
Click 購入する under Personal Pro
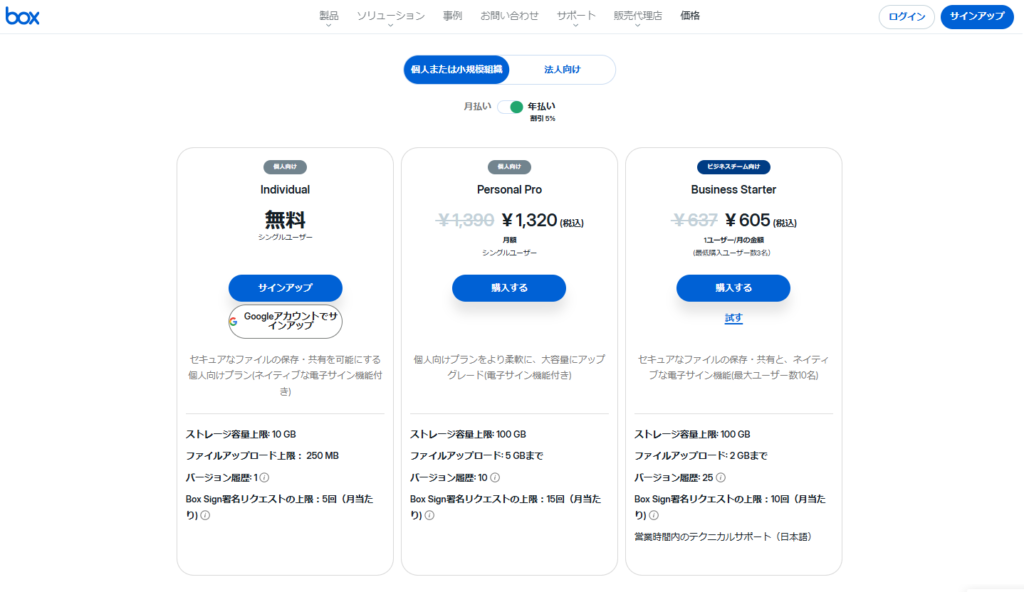pyautogui.click(x=509, y=288)
